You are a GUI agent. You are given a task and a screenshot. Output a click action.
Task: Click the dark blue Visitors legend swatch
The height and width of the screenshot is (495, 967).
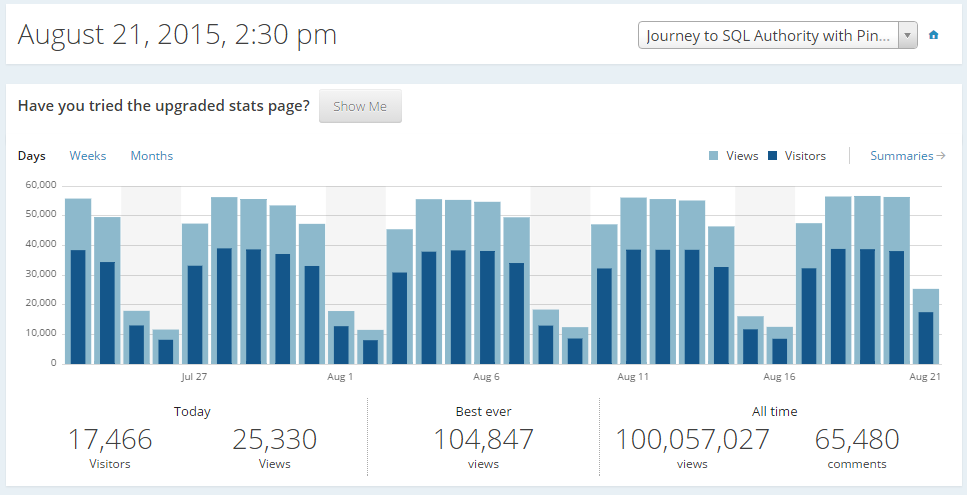[x=773, y=156]
